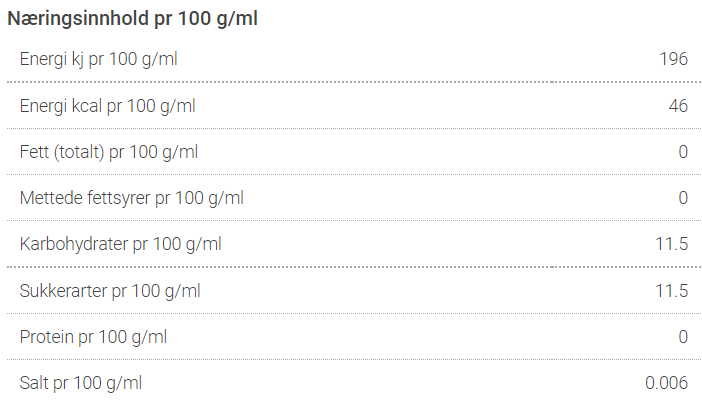
Task: Select the Karbohydrater pr 100 g/ml label
Action: [x=120, y=244]
